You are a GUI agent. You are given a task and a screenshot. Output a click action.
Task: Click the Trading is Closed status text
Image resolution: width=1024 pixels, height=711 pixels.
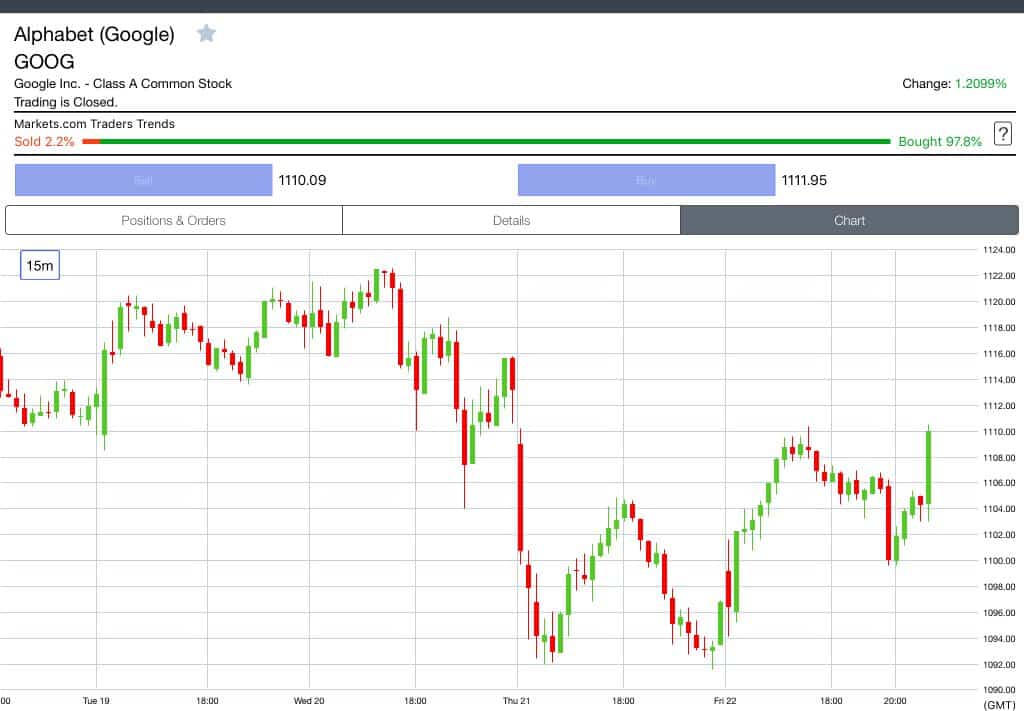(66, 102)
